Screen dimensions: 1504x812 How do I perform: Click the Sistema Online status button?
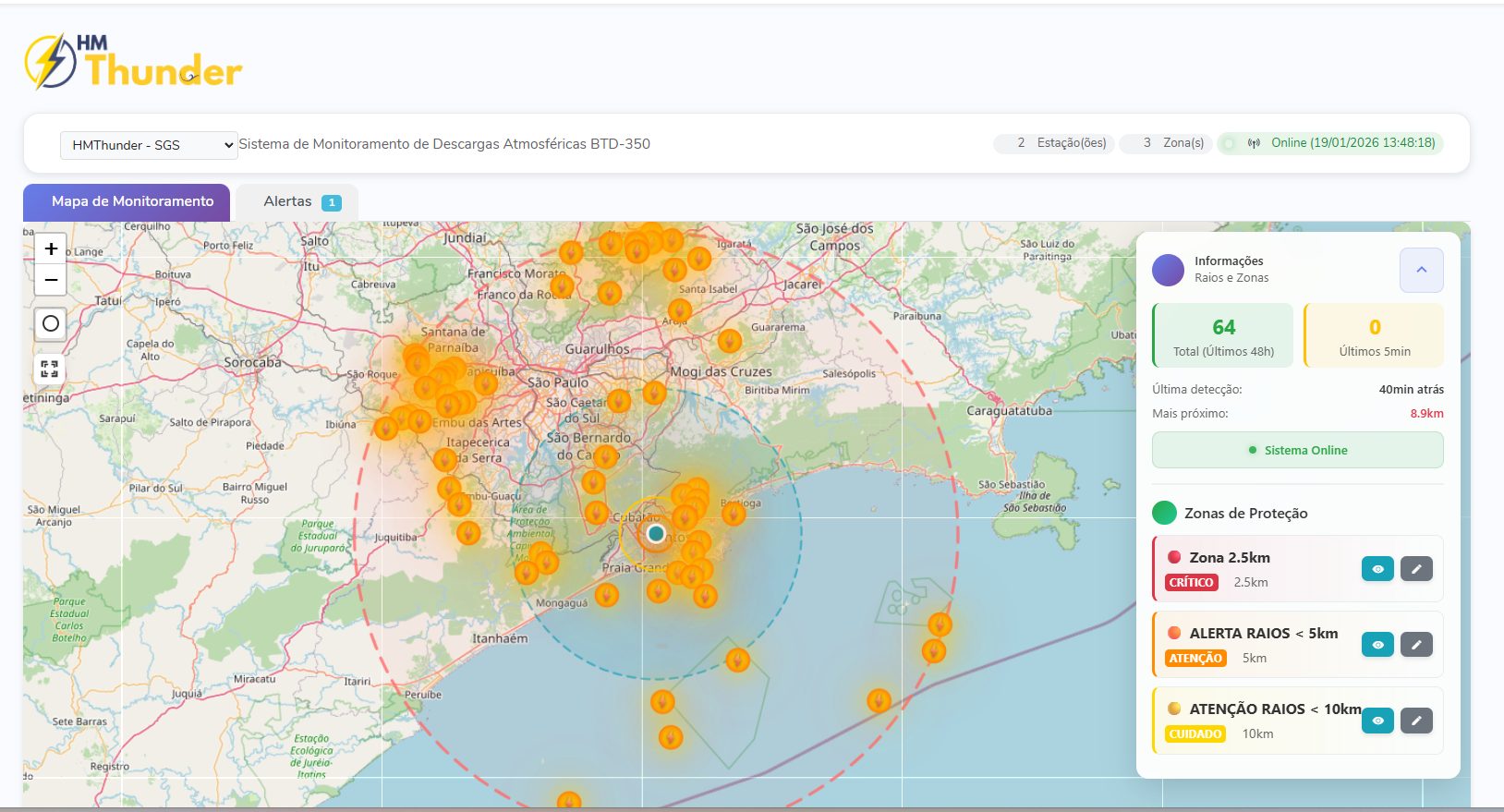pos(1297,450)
